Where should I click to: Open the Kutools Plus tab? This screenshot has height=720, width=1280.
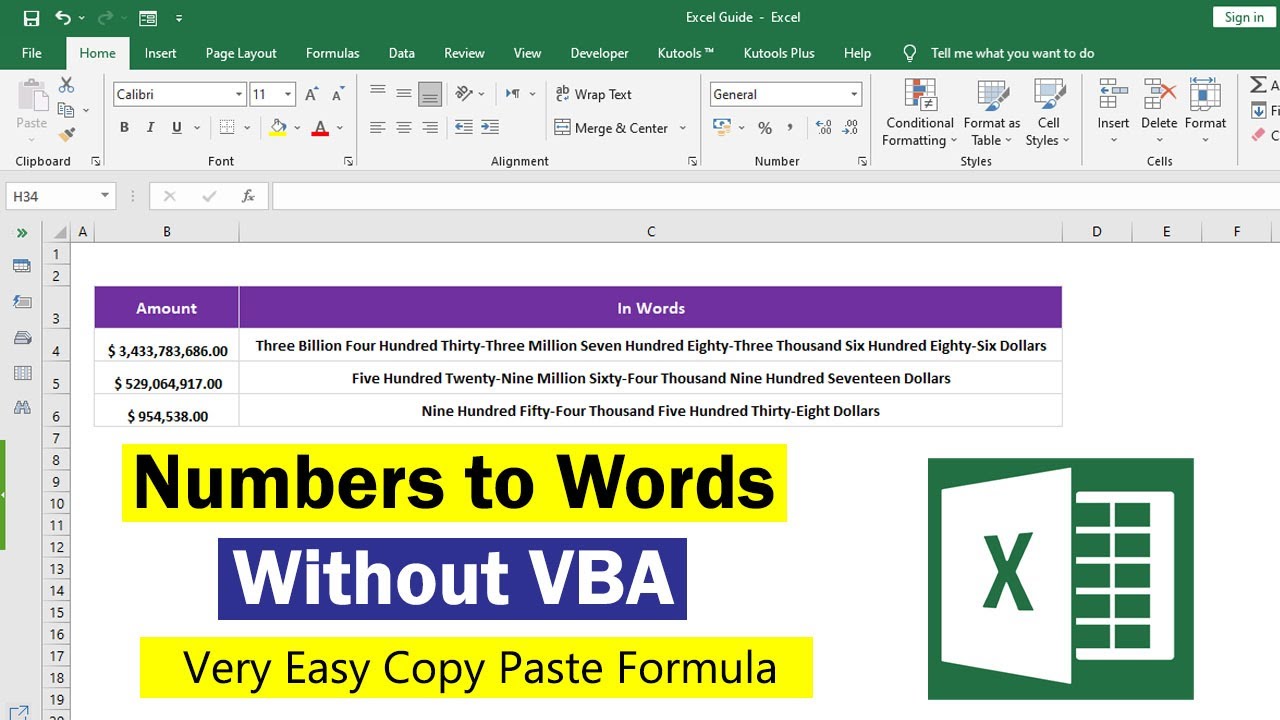(779, 53)
